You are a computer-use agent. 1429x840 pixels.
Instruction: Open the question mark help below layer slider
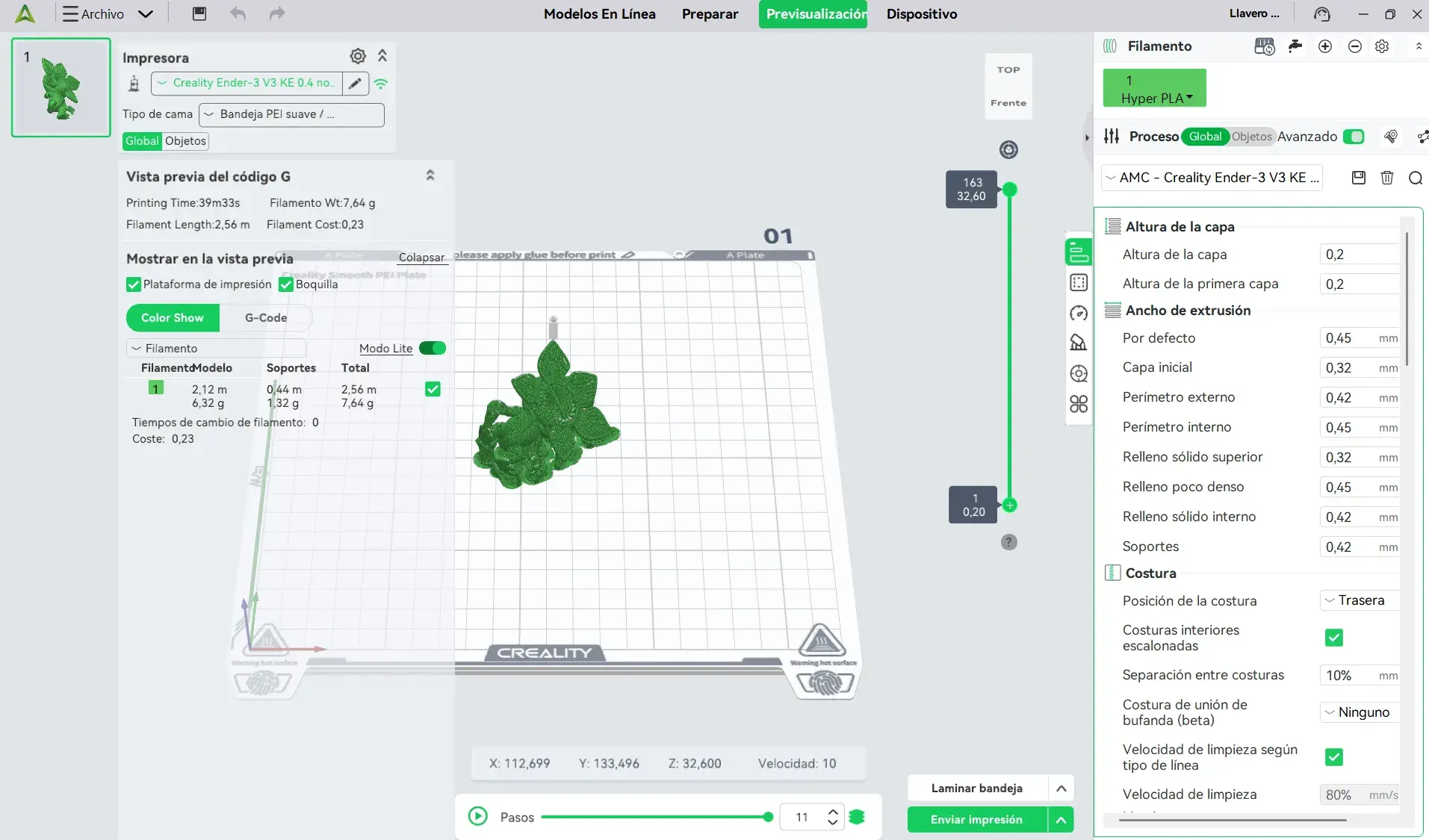pyautogui.click(x=1009, y=542)
